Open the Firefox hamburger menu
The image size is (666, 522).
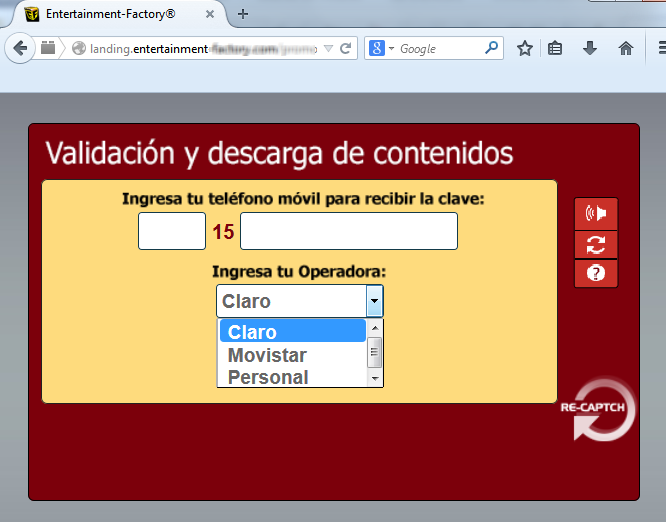[658, 48]
